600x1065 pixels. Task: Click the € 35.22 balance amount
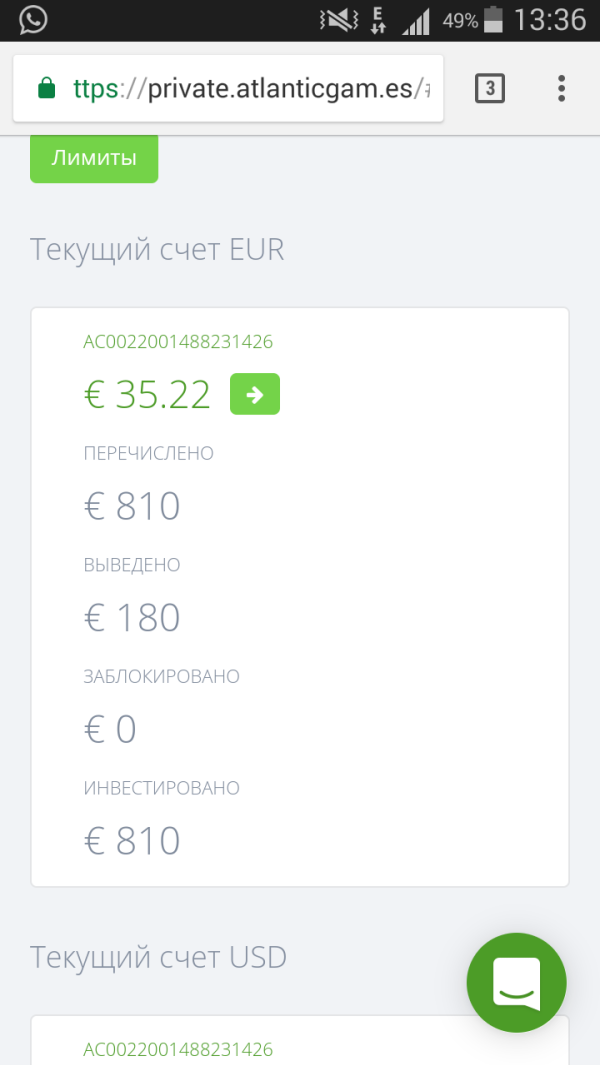pos(148,395)
